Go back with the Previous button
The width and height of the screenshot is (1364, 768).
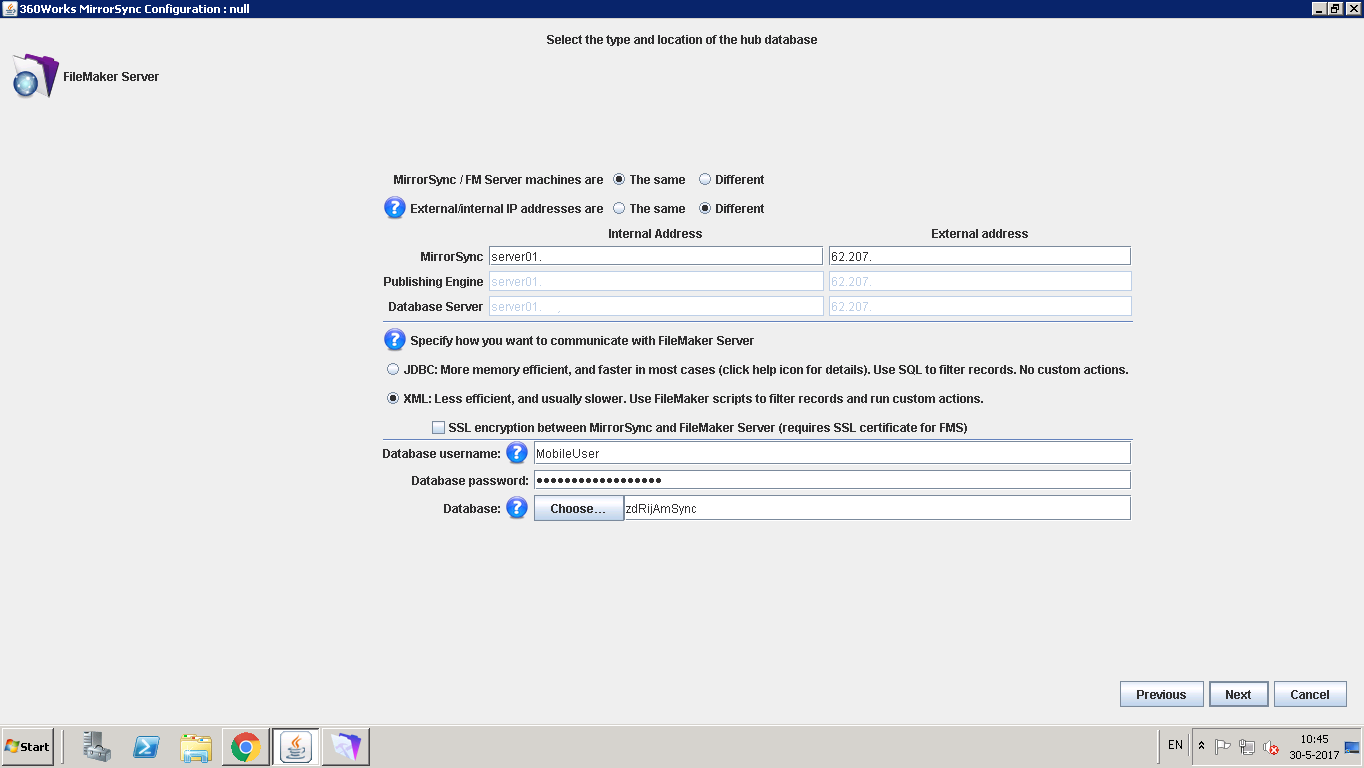pyautogui.click(x=1161, y=694)
